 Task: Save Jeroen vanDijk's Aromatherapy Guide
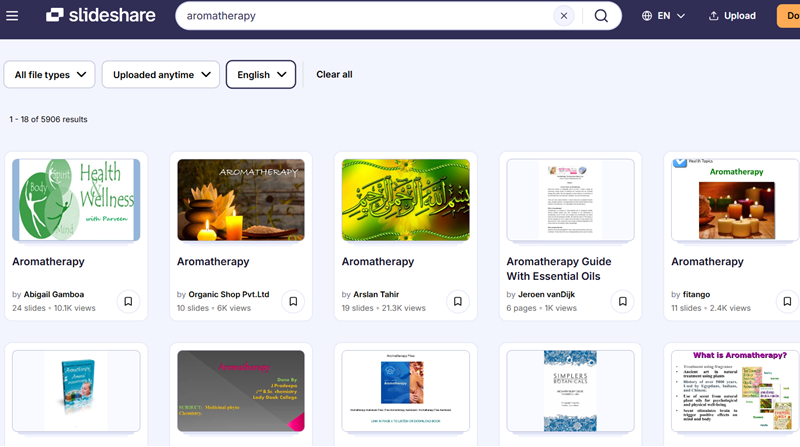coord(622,301)
